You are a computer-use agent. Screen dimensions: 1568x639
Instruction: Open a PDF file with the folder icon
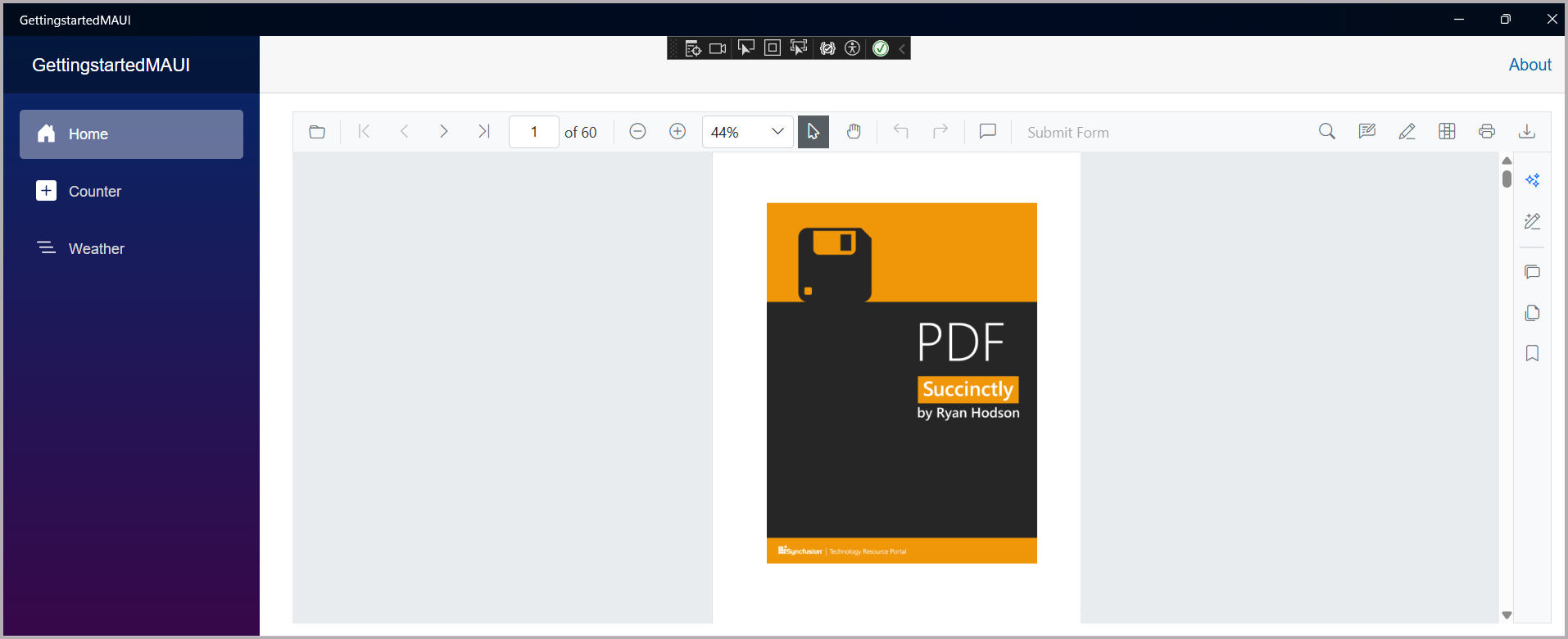317,132
